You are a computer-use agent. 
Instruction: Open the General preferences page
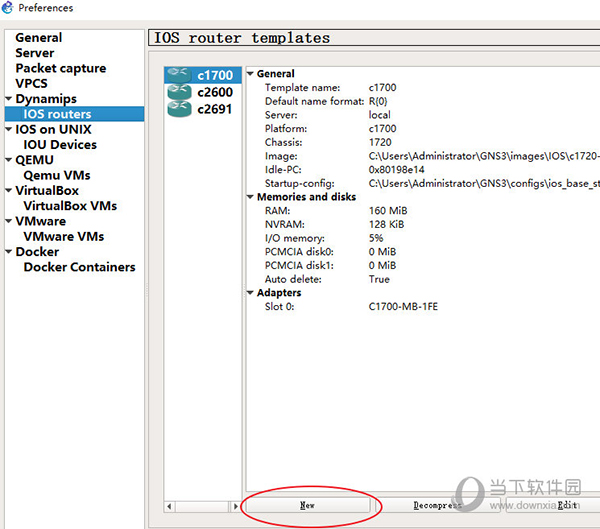pos(39,38)
